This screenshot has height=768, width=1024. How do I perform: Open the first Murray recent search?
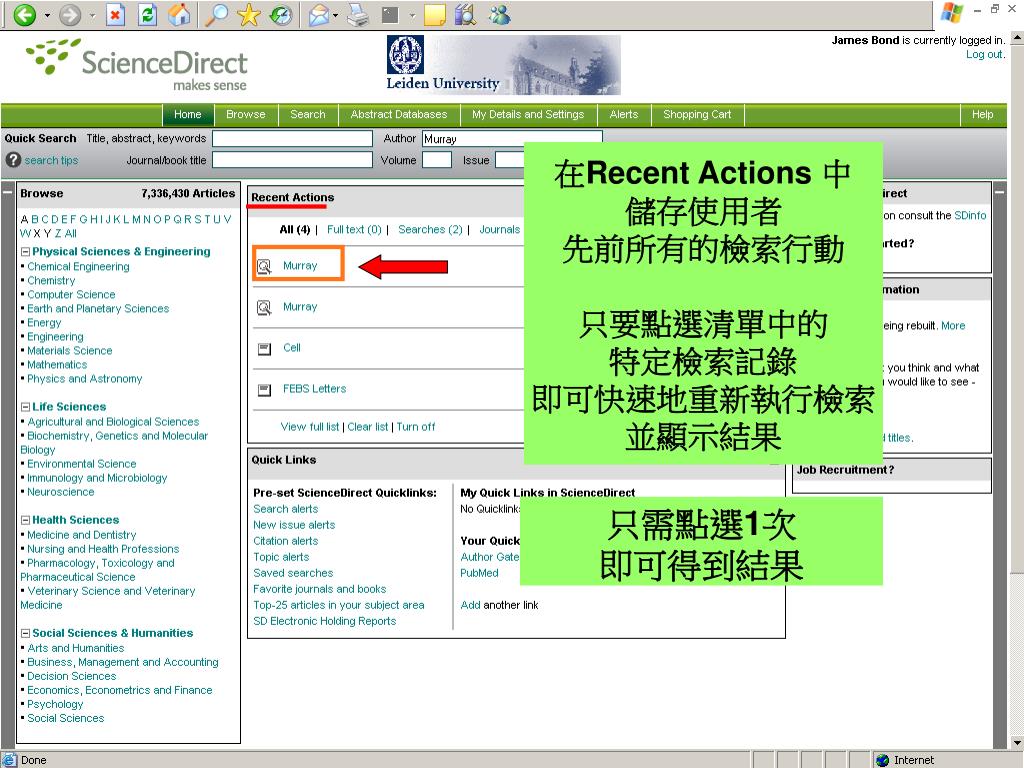pyautogui.click(x=300, y=266)
